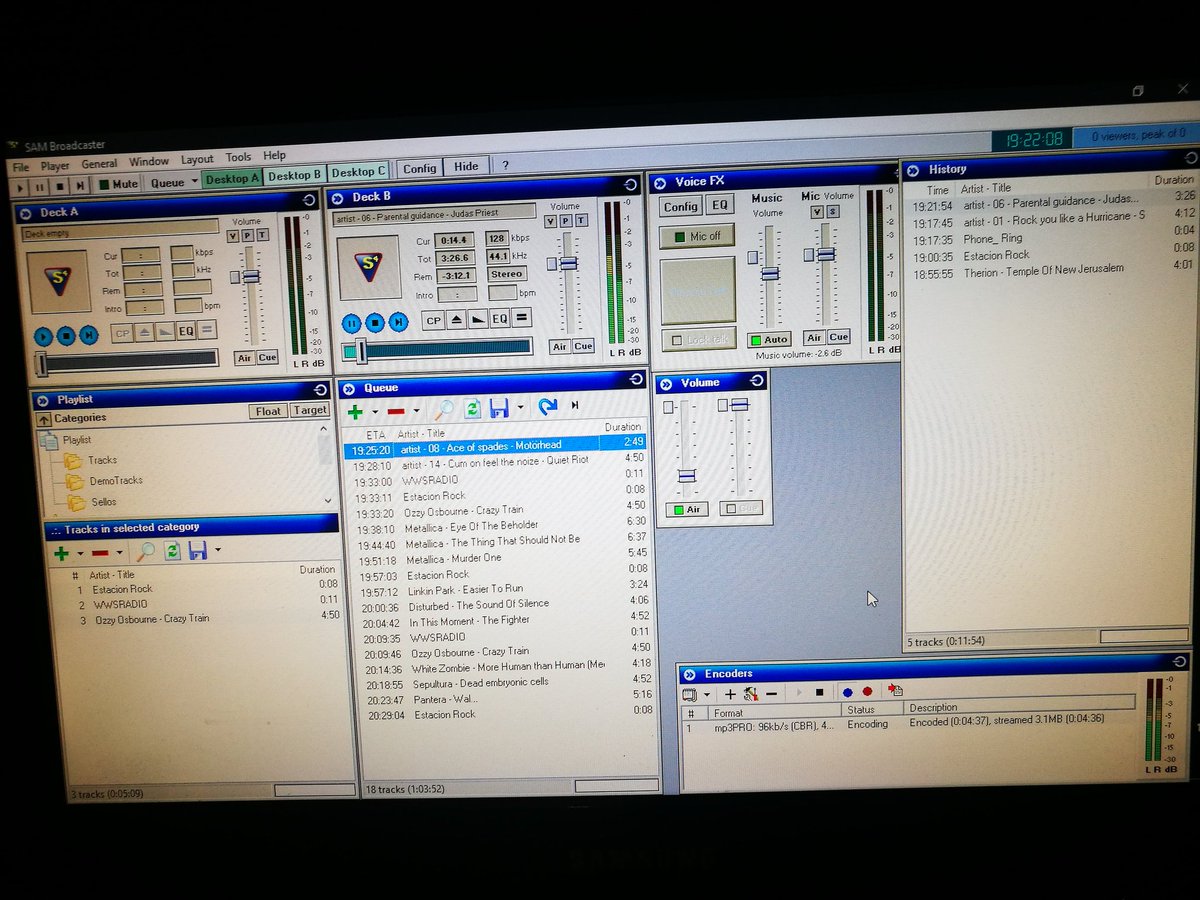
Task: Remove a track from the selected category
Action: point(100,552)
